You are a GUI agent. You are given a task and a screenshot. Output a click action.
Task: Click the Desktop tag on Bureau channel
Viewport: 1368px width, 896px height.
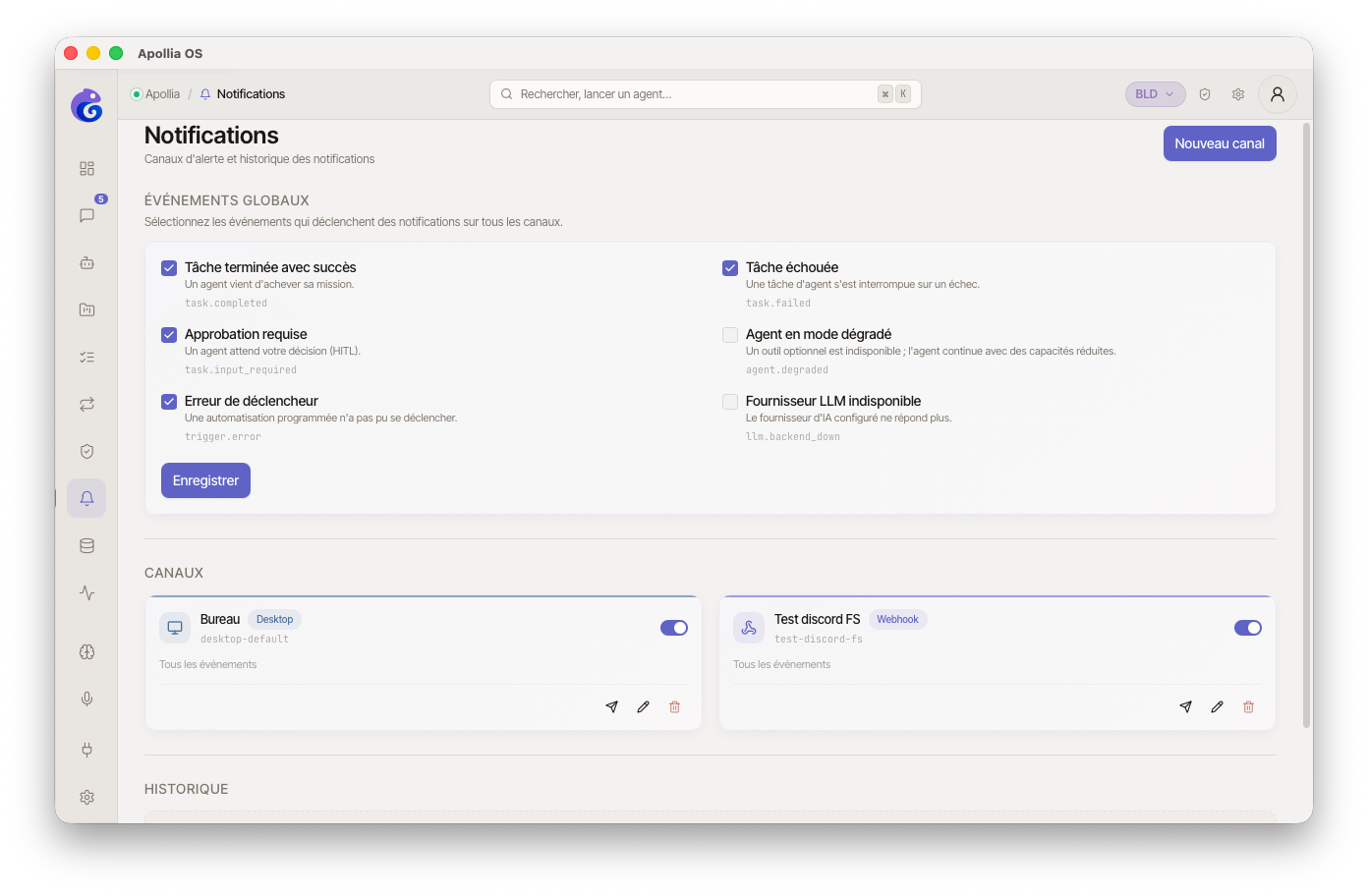[274, 619]
